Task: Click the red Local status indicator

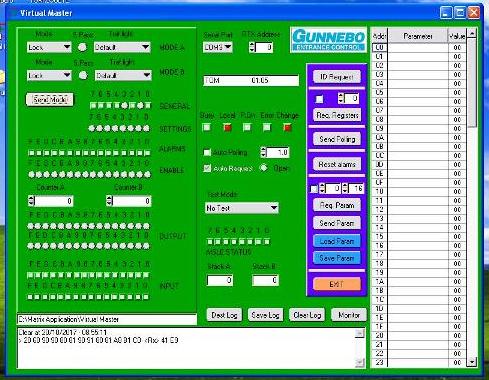Action: point(228,127)
